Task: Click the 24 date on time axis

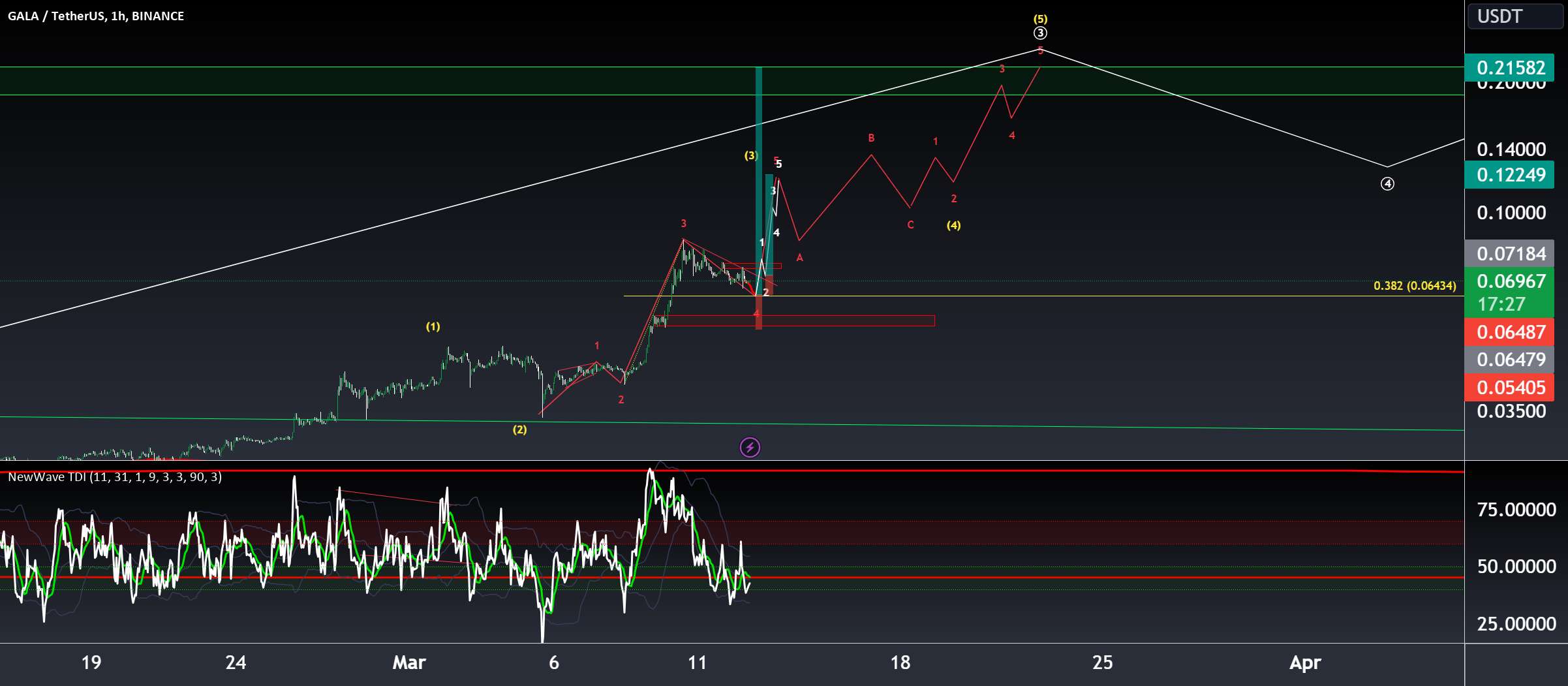Action: pyautogui.click(x=236, y=663)
